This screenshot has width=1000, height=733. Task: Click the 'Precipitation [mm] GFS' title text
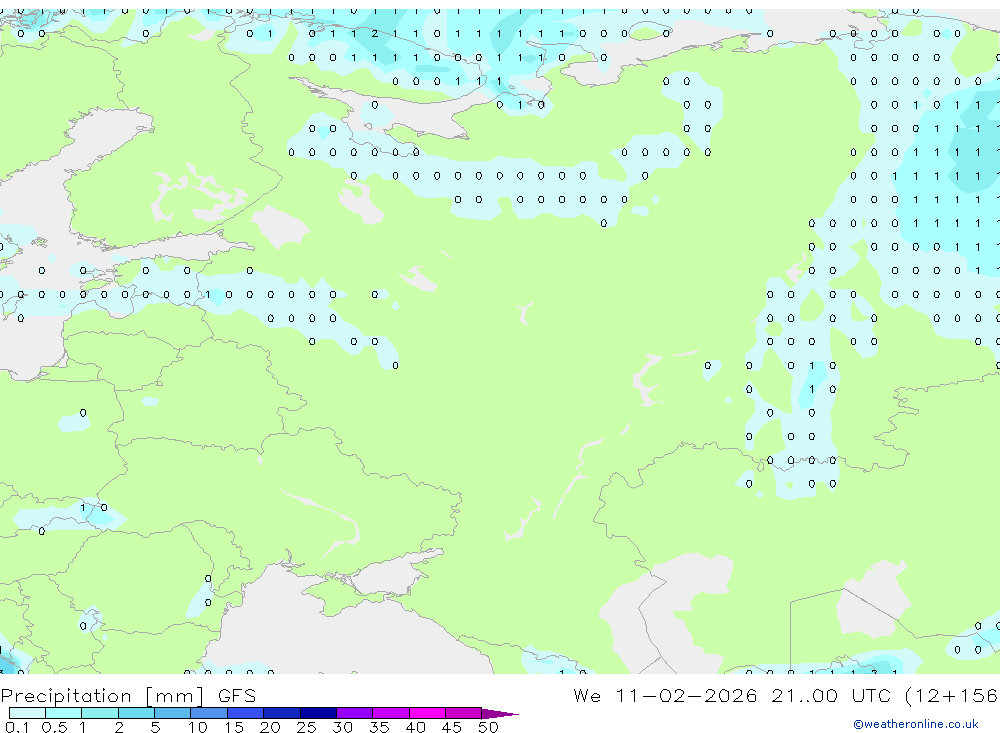(128, 695)
